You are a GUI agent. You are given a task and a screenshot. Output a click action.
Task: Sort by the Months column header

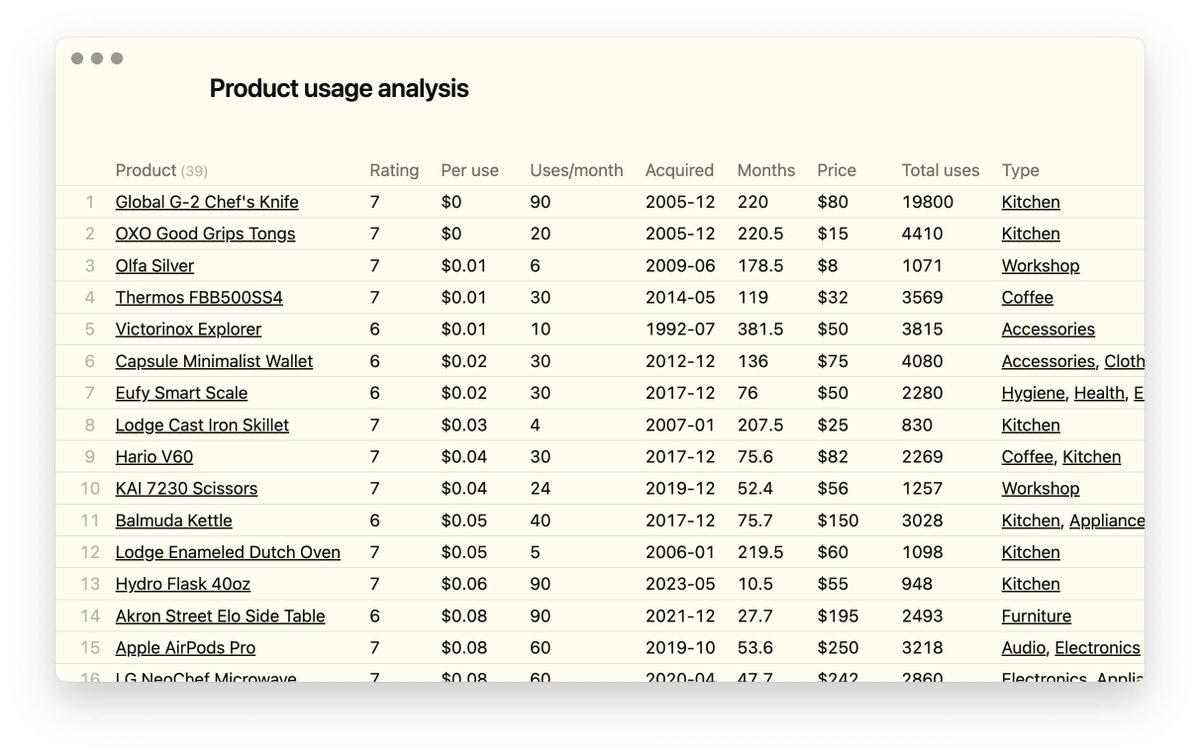click(766, 170)
